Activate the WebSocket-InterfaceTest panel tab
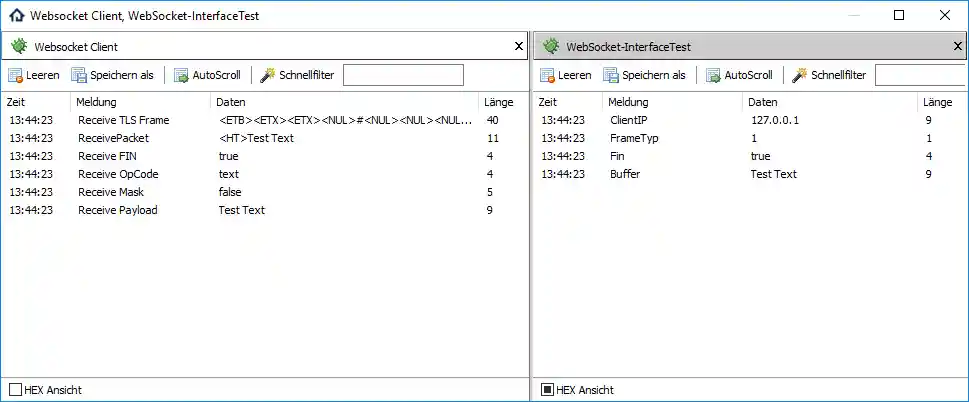The height and width of the screenshot is (402, 969). [750, 46]
